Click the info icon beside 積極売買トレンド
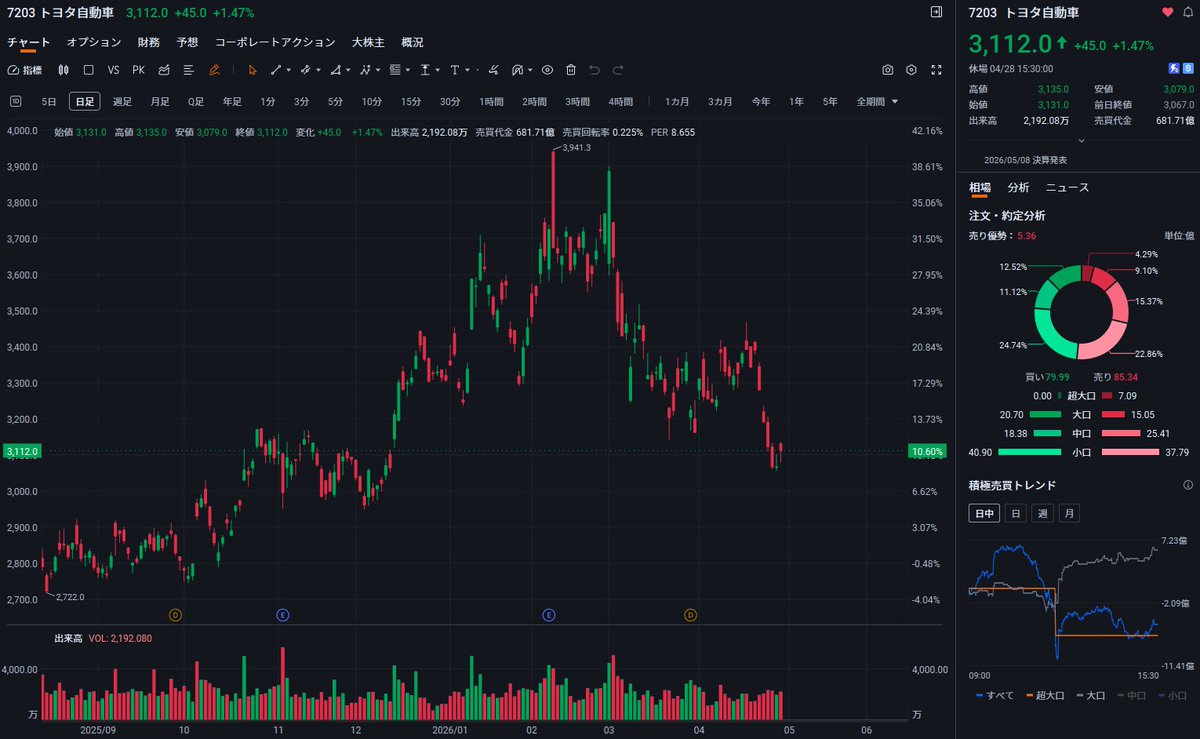Image resolution: width=1200 pixels, height=739 pixels. [1187, 485]
